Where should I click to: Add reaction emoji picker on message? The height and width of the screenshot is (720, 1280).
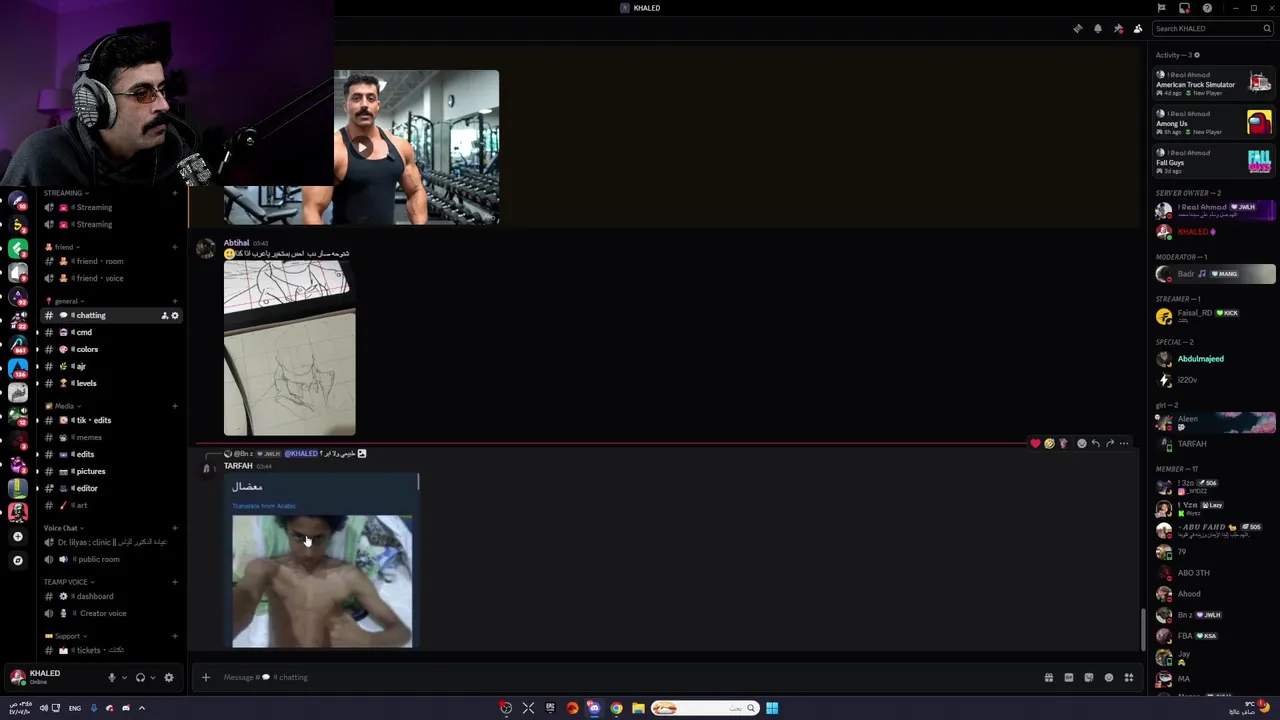[1081, 443]
